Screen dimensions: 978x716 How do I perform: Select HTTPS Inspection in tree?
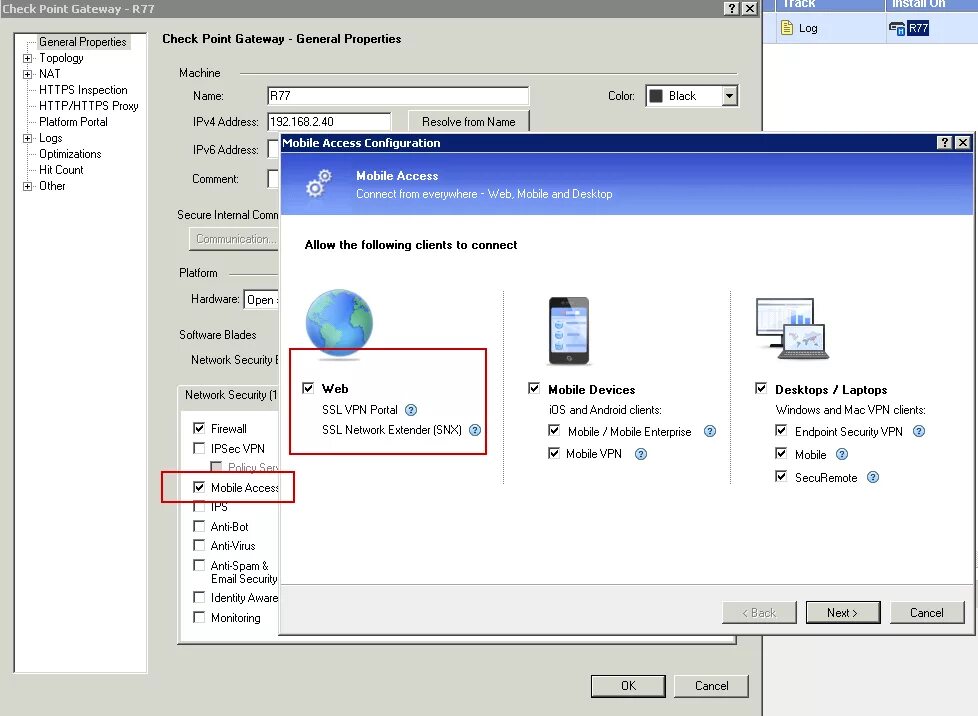pyautogui.click(x=83, y=90)
